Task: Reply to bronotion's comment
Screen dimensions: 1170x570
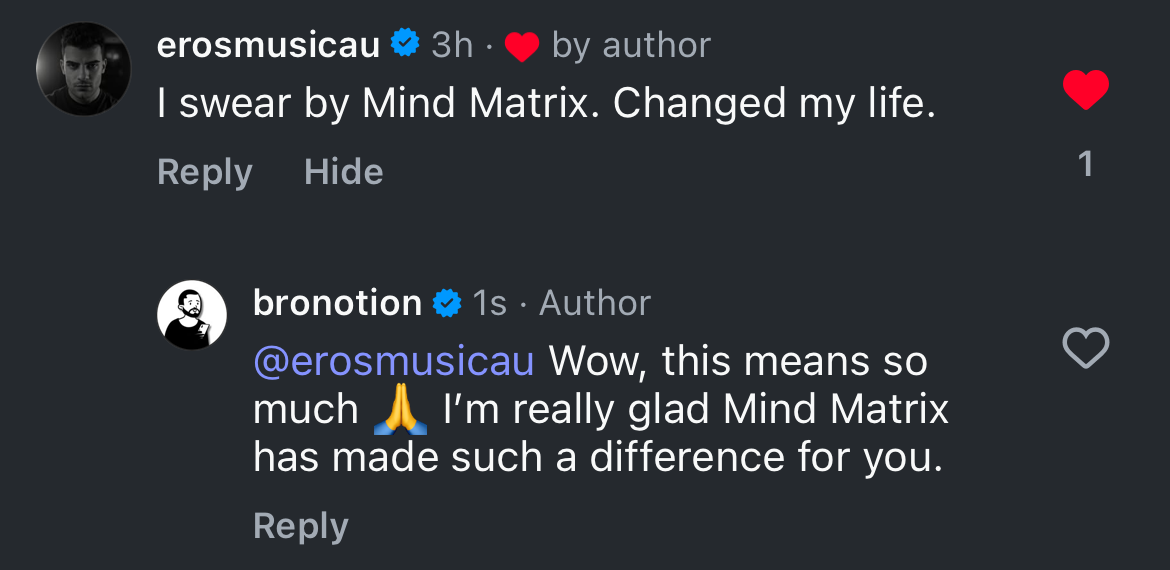Action: coord(300,526)
